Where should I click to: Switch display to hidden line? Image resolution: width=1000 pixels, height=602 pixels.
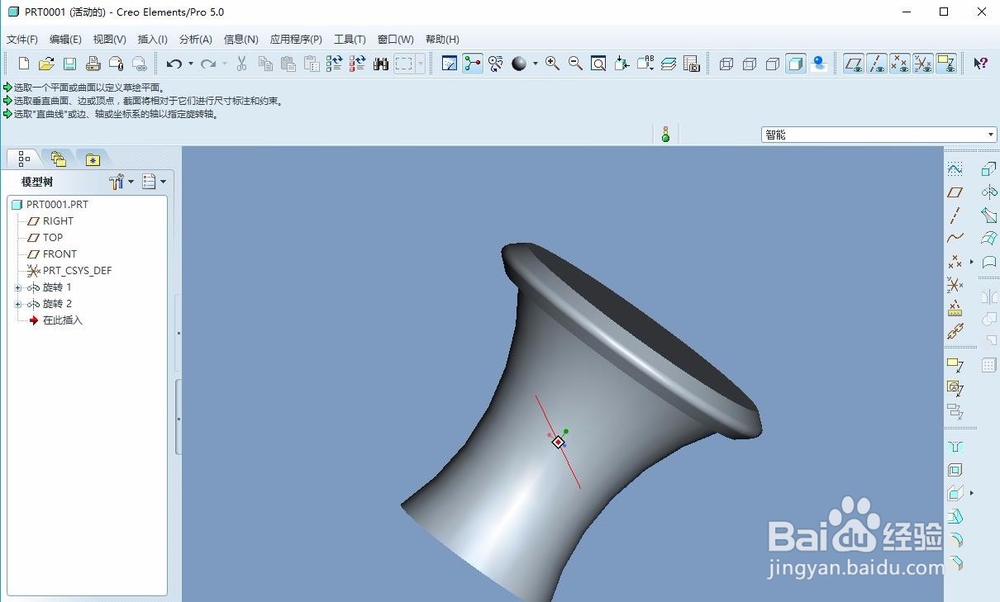tap(749, 64)
